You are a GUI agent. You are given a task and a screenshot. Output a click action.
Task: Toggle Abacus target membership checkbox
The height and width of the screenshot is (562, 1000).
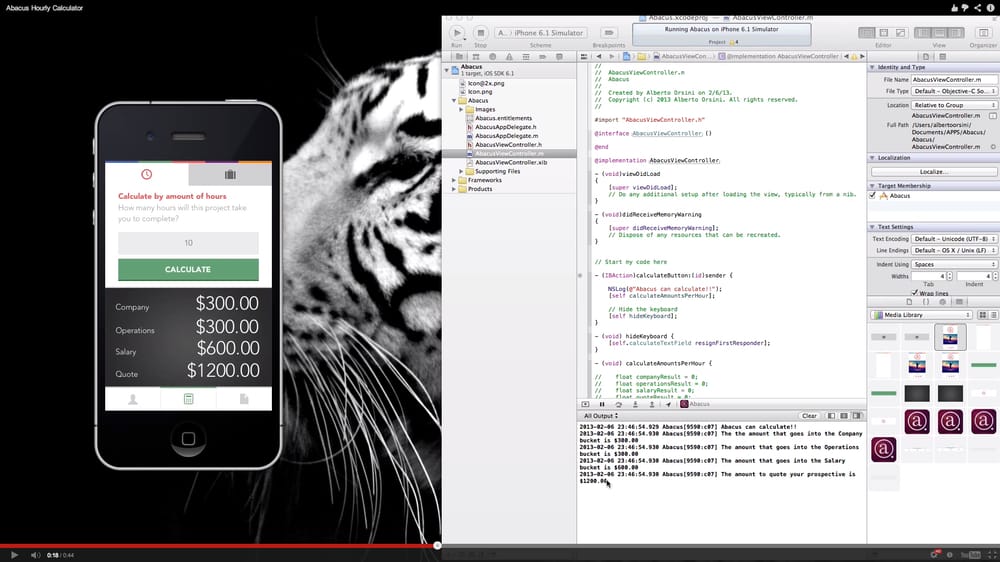pyautogui.click(x=872, y=196)
